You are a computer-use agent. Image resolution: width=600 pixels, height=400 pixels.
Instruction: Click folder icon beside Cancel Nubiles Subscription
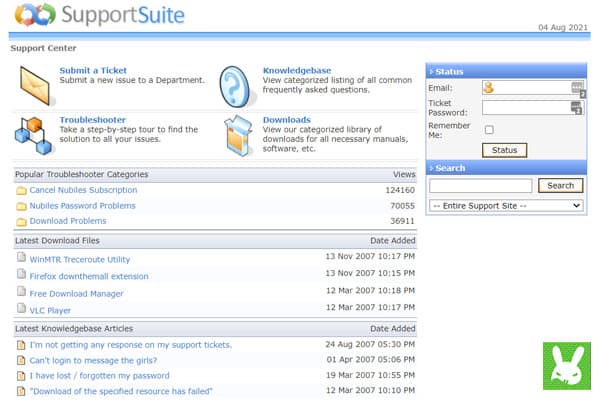coord(21,190)
